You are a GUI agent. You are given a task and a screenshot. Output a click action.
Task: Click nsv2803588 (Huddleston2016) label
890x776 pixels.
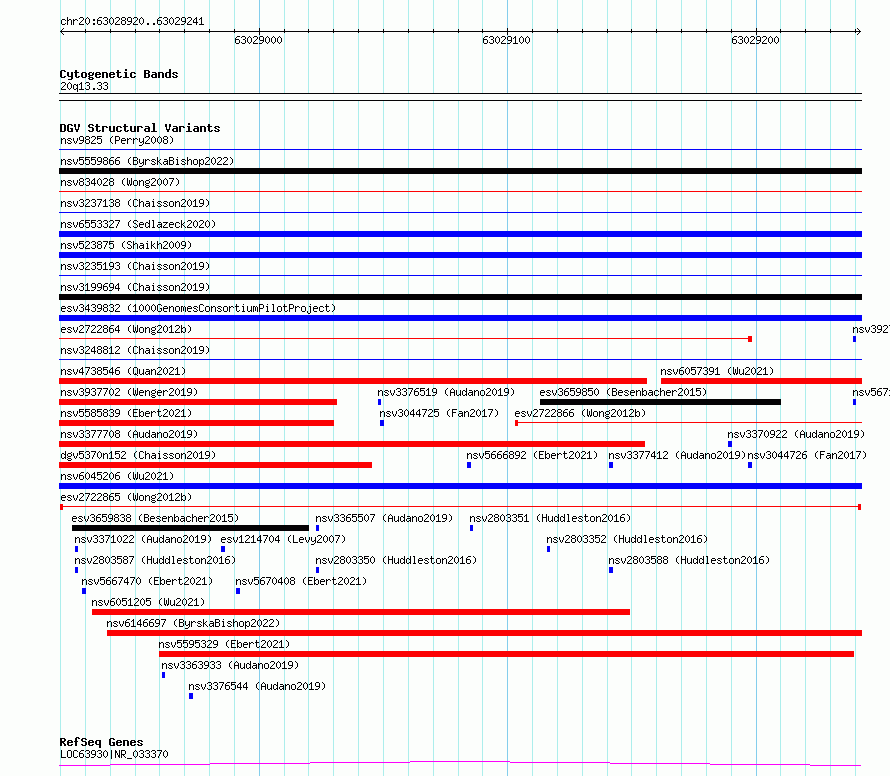pos(689,560)
